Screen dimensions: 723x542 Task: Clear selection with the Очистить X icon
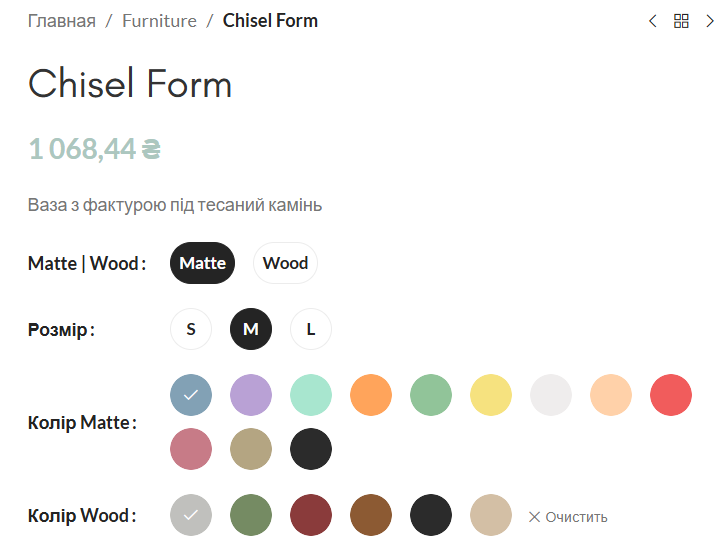click(x=534, y=517)
